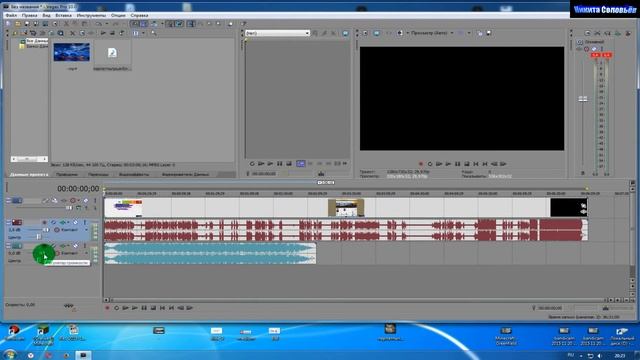Open the Auto Ripple mode dropdown arrow

point(162,24)
